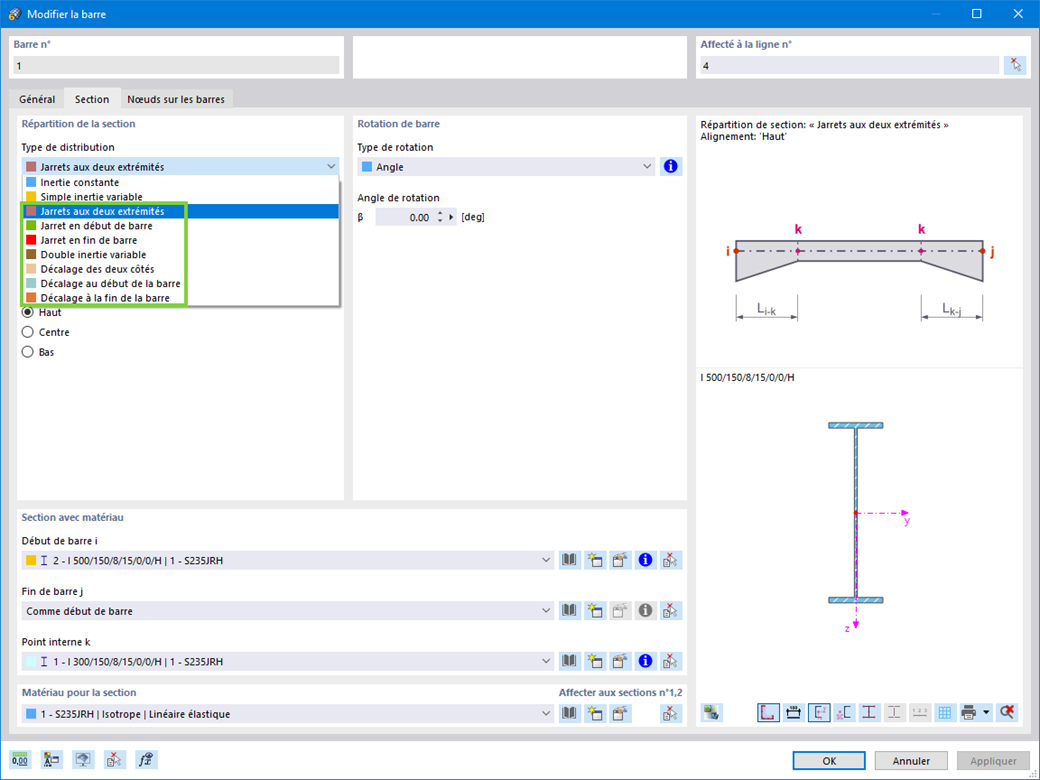Open the angle β value arrow menu

pos(452,218)
